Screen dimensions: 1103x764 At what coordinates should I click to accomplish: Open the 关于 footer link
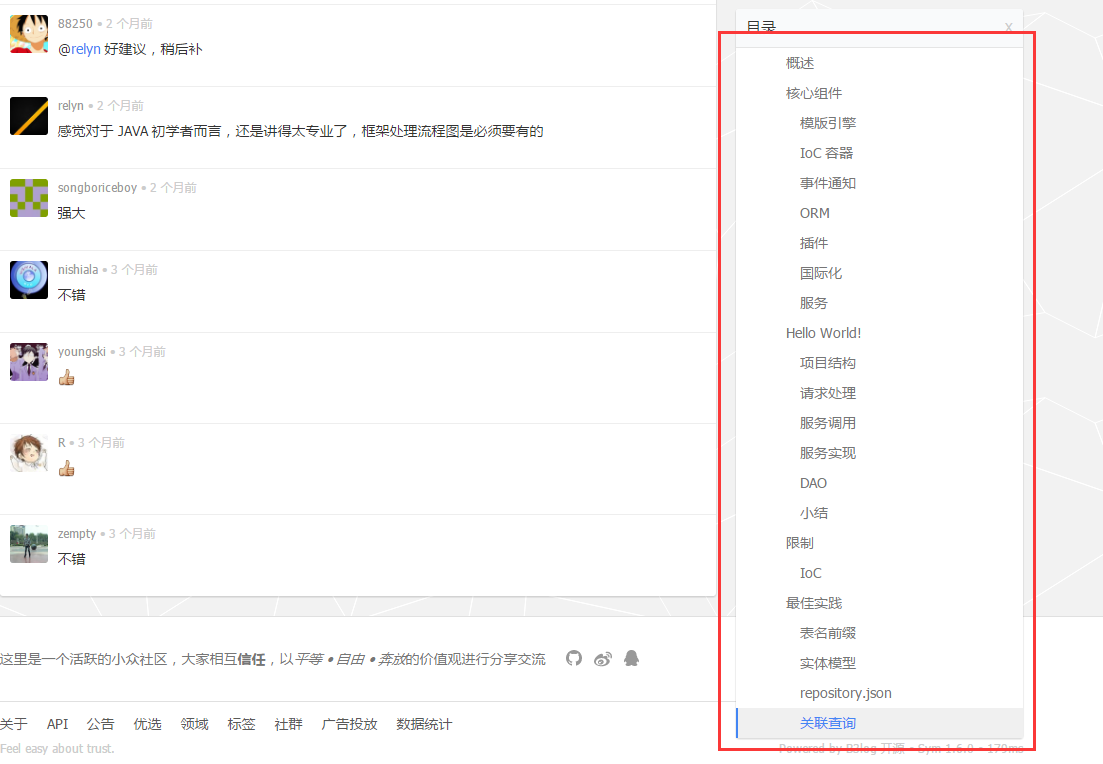pyautogui.click(x=13, y=725)
